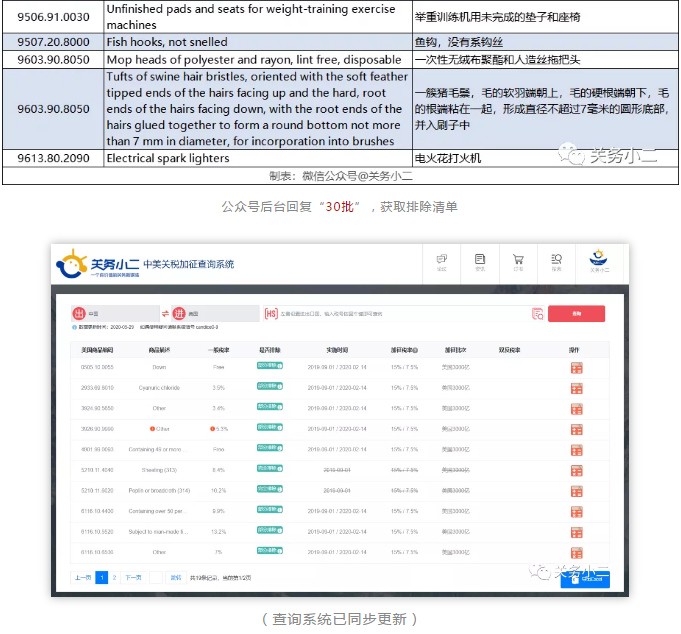Viewport: 681px width, 634px height.
Task: Click green exclusion badge in Cyanuric chloride row
Action: (270, 386)
